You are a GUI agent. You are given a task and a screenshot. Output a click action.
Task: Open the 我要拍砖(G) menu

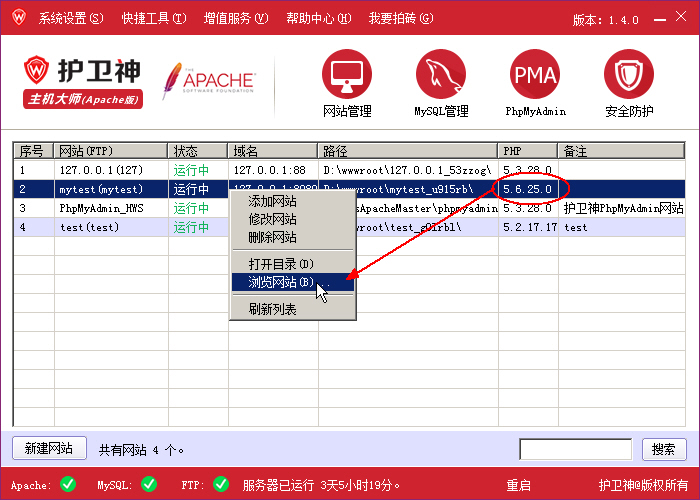pos(401,18)
